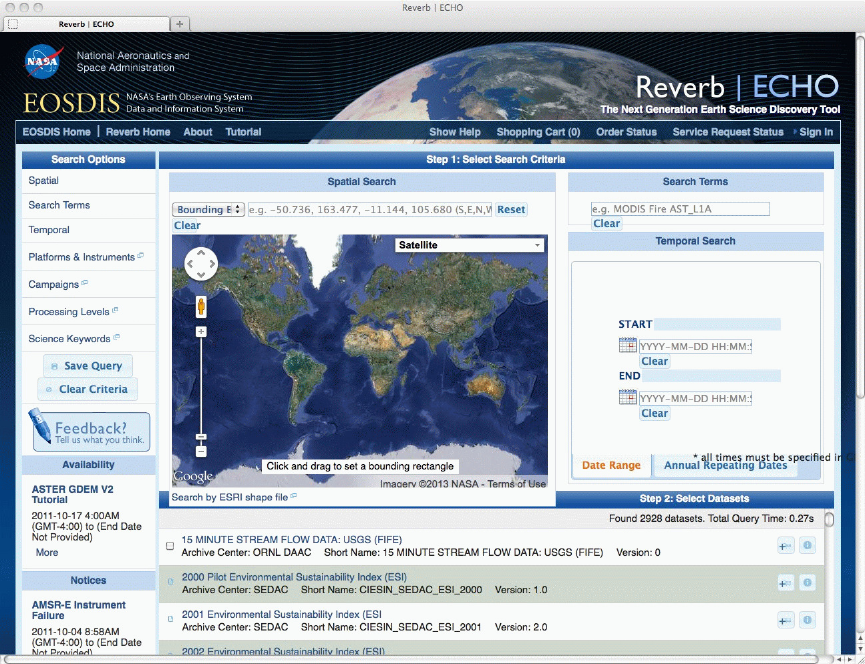
Task: Click popup icon next to Science Keywords
Action: pos(116,337)
